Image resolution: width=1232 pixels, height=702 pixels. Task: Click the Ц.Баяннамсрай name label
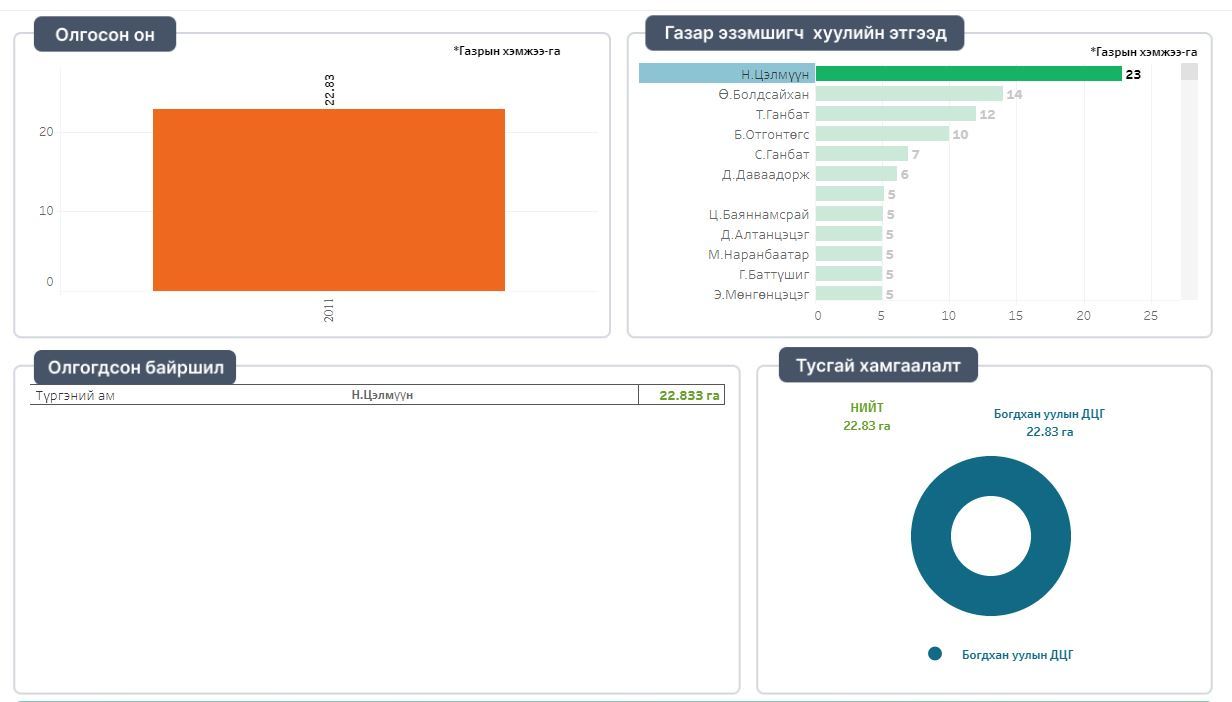[x=759, y=214]
